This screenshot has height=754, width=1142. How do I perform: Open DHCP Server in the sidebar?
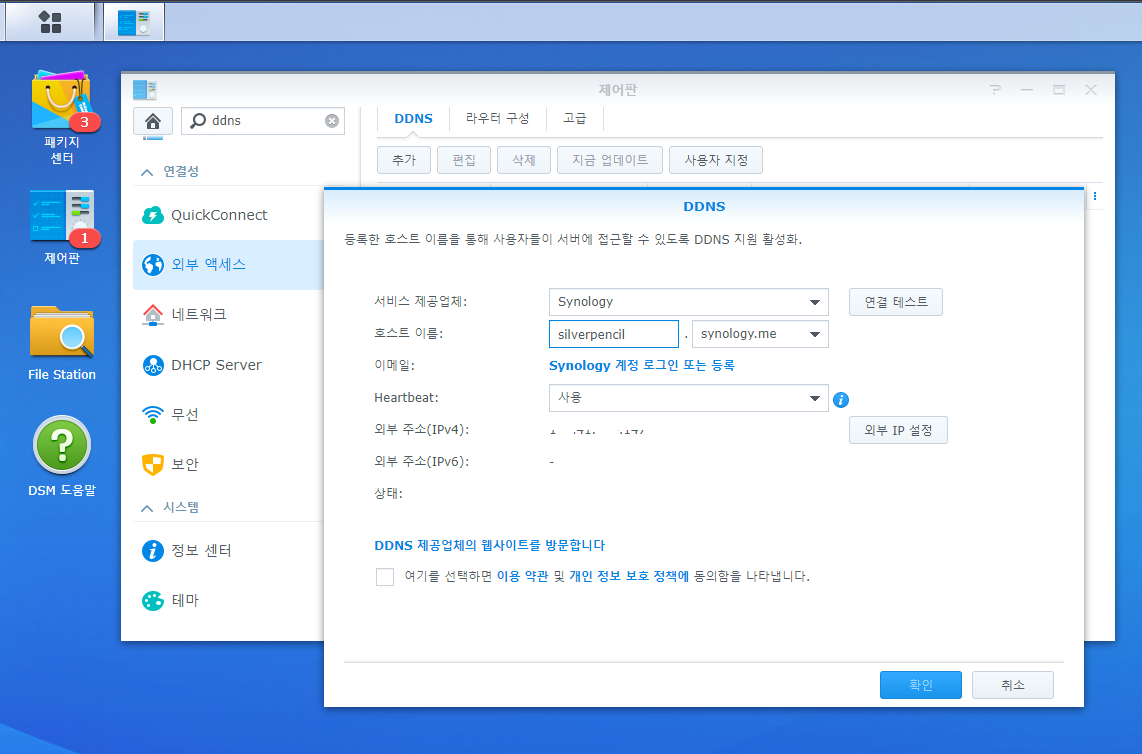point(228,365)
